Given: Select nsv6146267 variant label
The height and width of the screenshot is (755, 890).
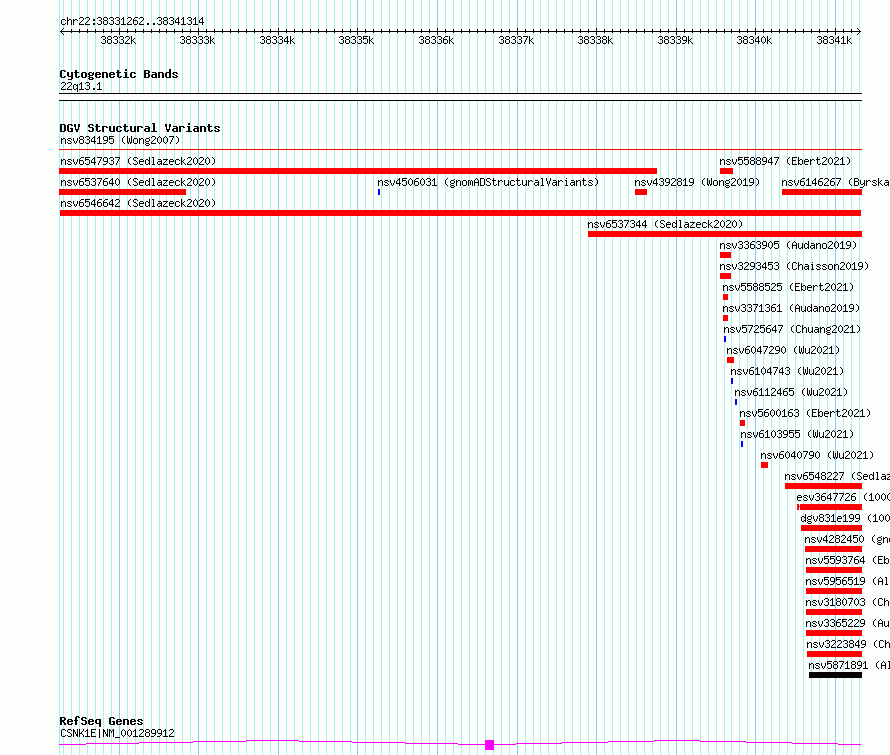Looking at the screenshot, I should point(836,182).
